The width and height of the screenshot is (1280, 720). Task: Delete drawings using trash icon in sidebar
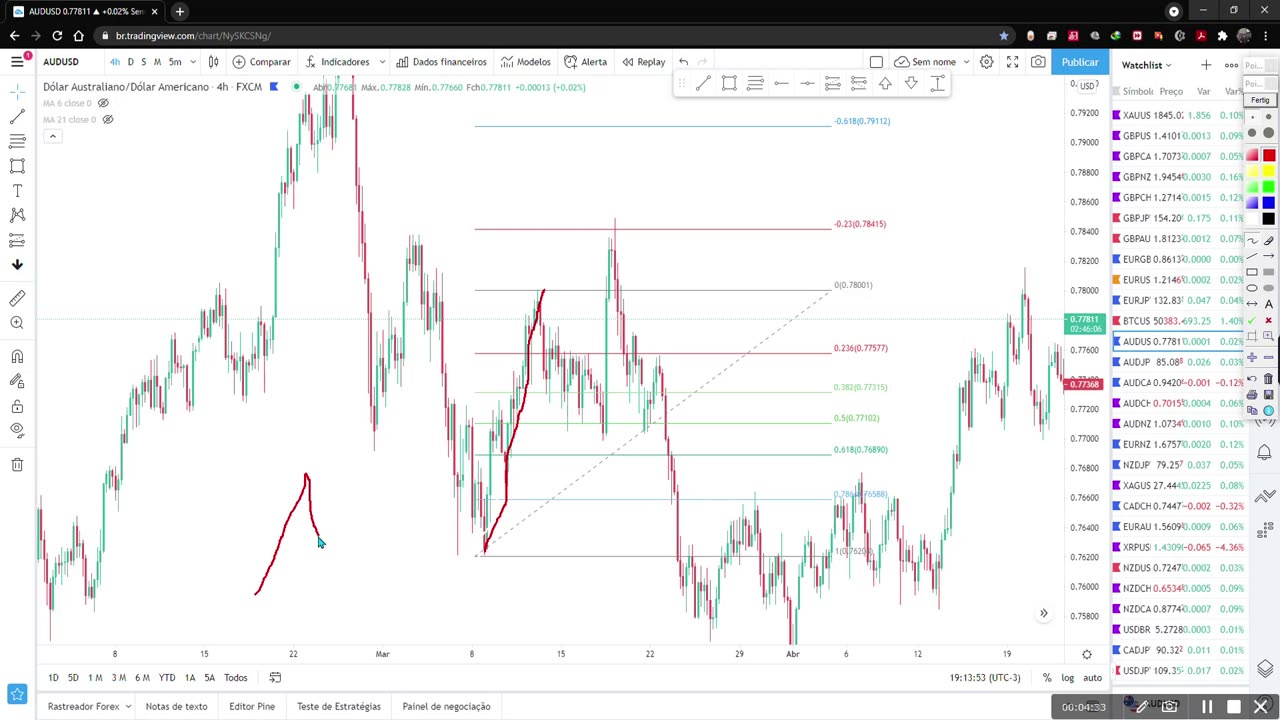[17, 465]
